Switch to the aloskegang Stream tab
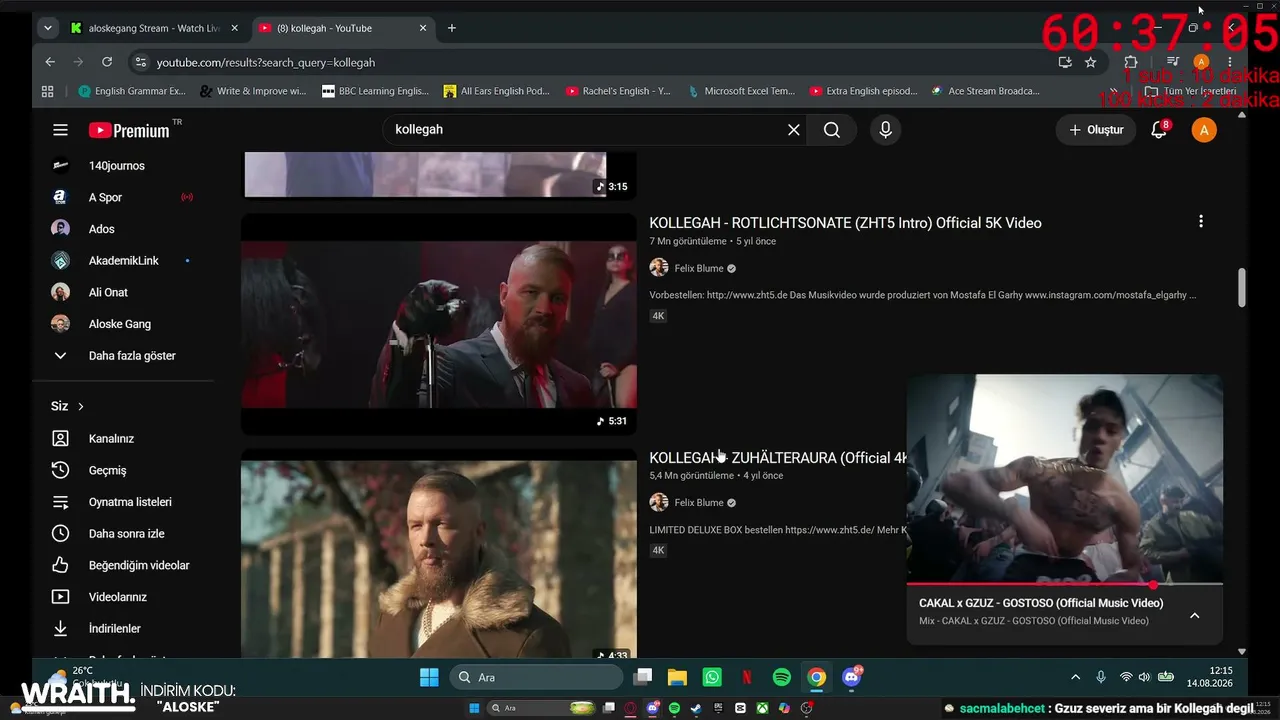Image resolution: width=1280 pixels, height=720 pixels. [152, 28]
